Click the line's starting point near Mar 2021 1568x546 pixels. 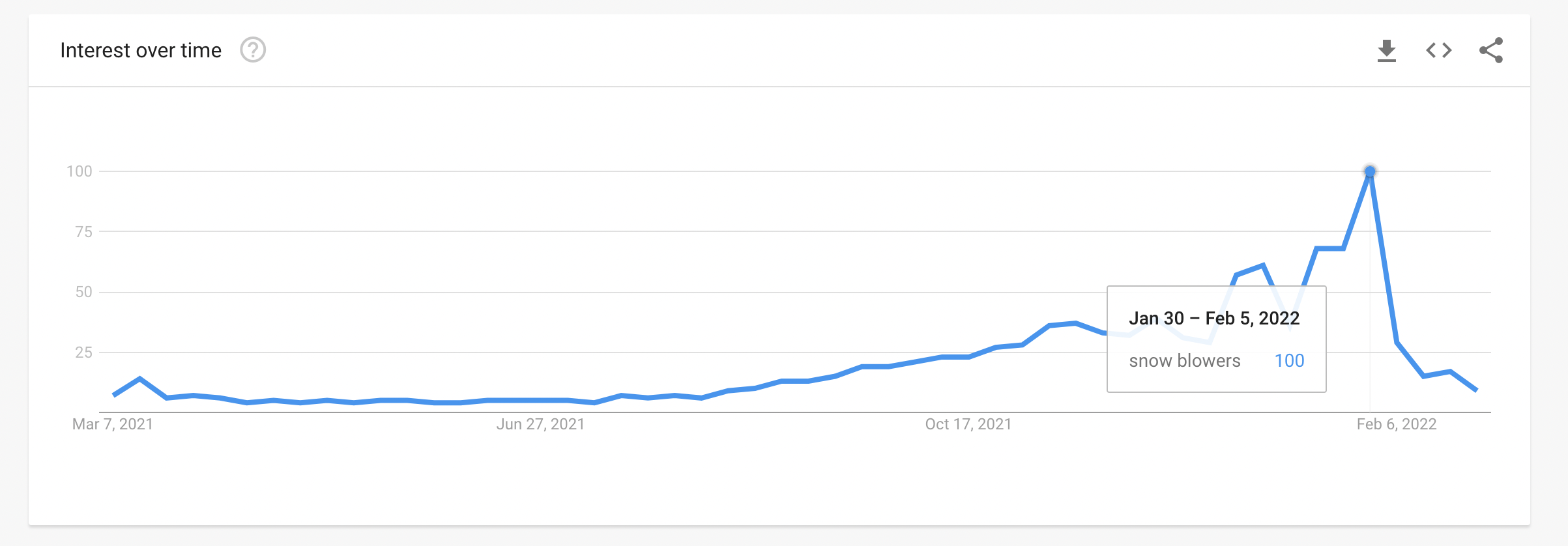click(x=114, y=395)
